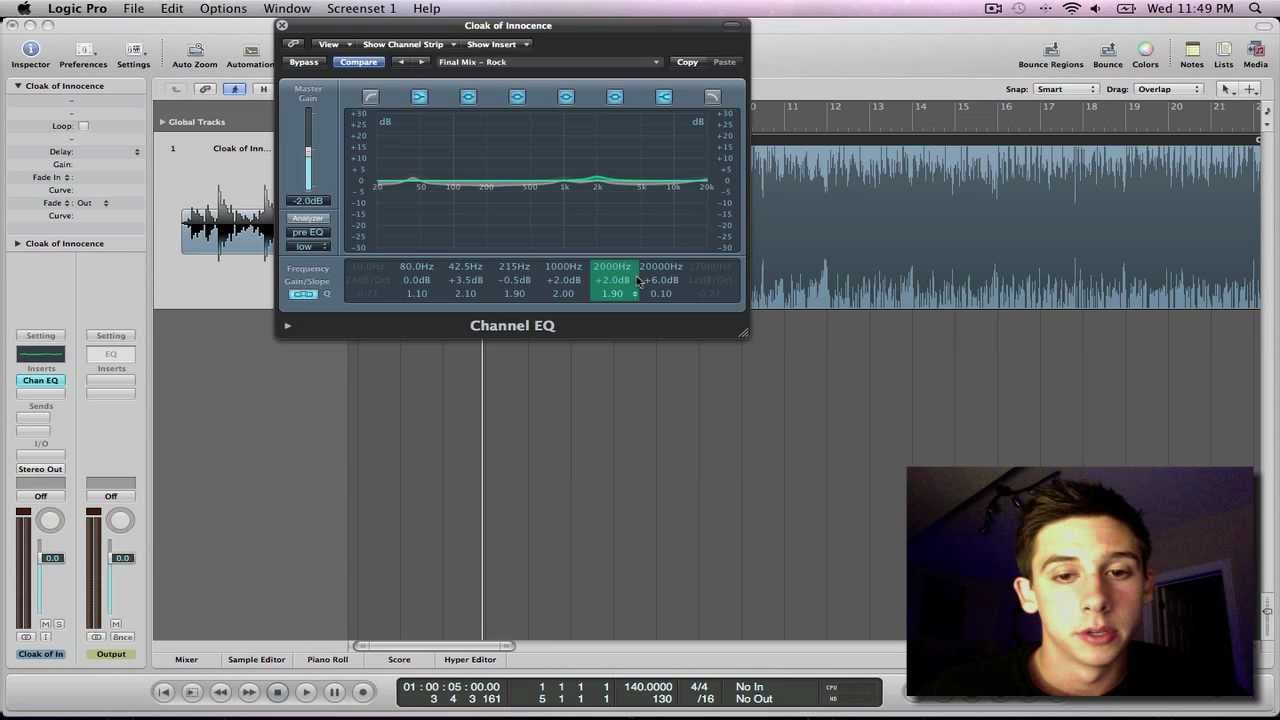Screen dimensions: 1280x720
Task: Open Spotlight search in menu bar
Action: (1256, 9)
